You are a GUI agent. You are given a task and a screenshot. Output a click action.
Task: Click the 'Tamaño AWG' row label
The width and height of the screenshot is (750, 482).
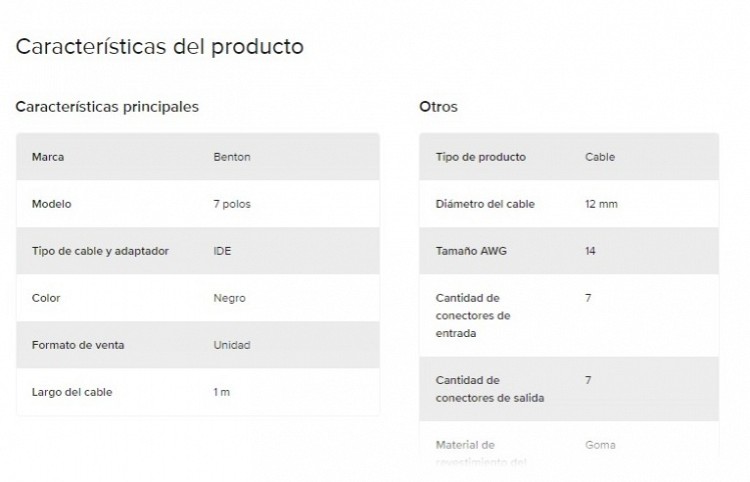pos(471,251)
